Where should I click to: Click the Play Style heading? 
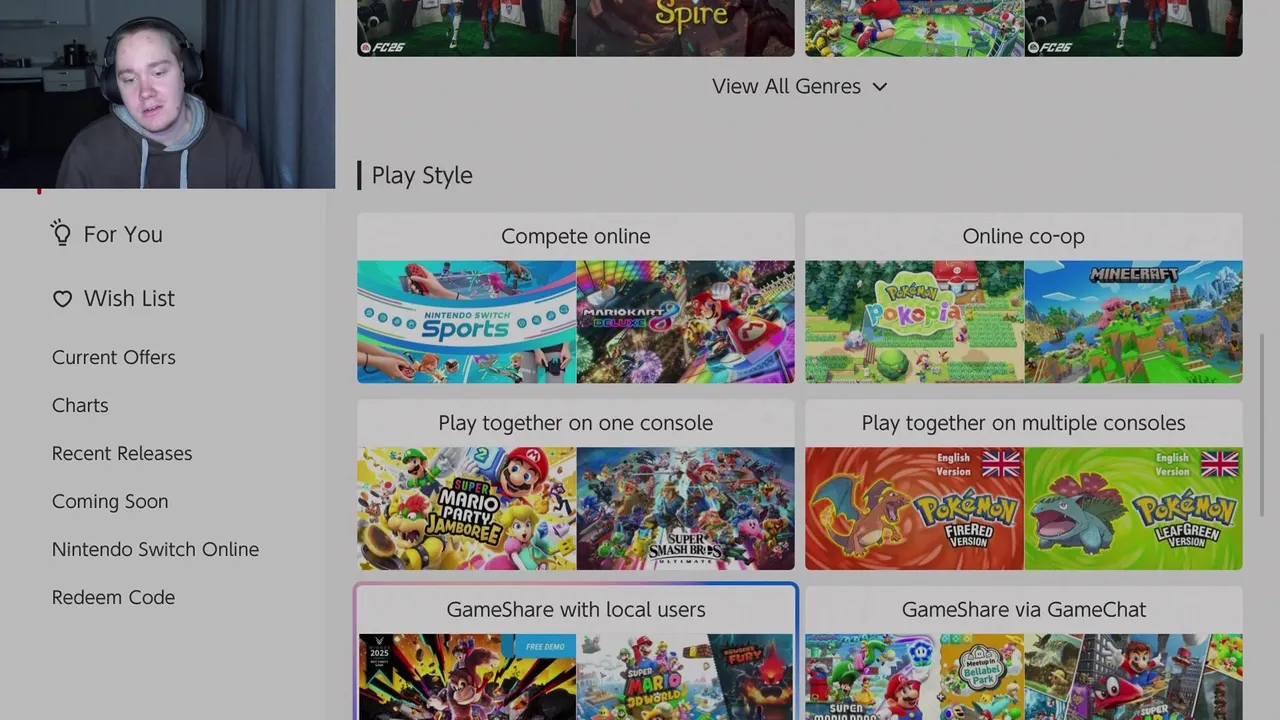click(422, 175)
